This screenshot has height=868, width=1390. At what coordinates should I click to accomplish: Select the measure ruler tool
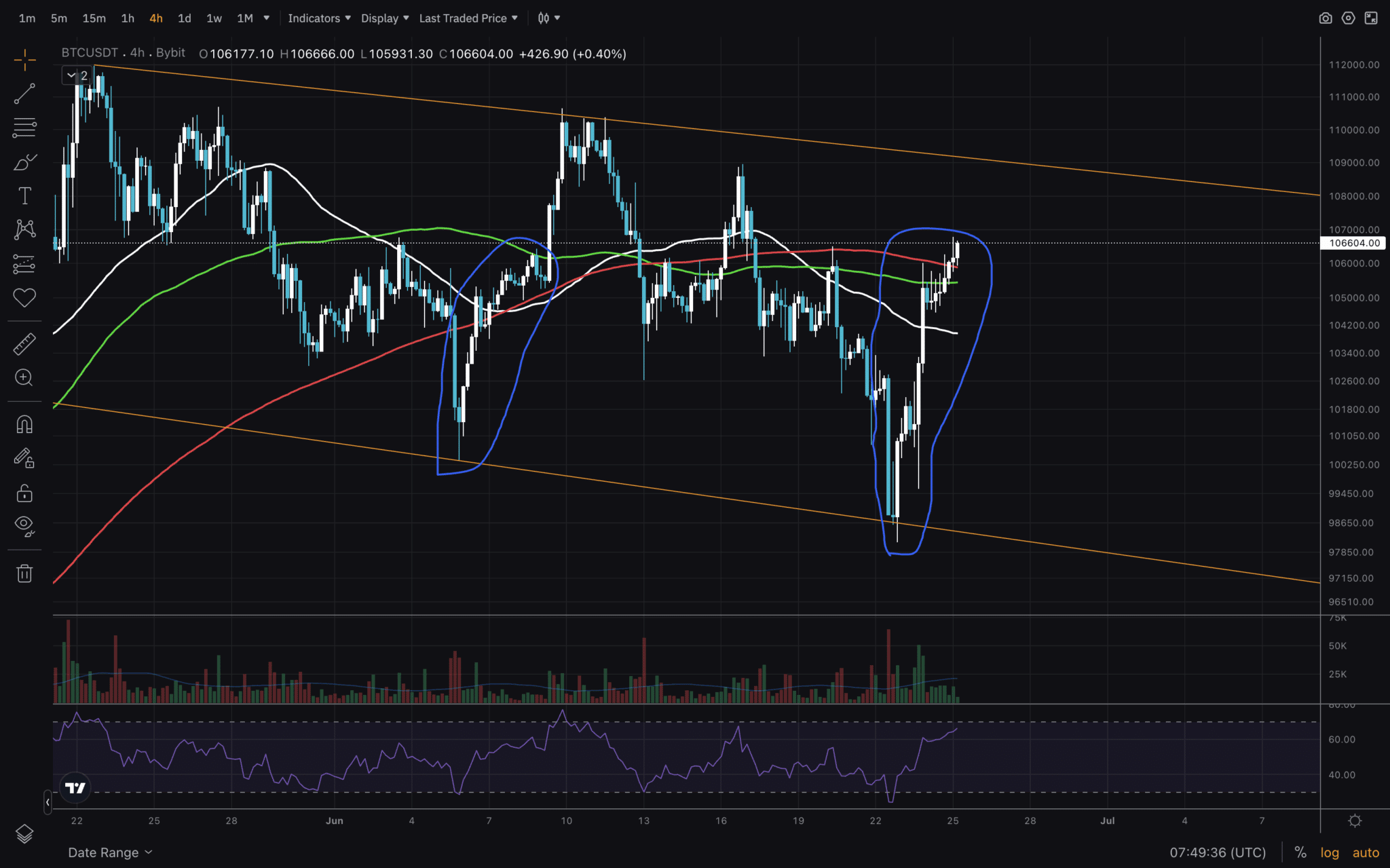(x=24, y=343)
